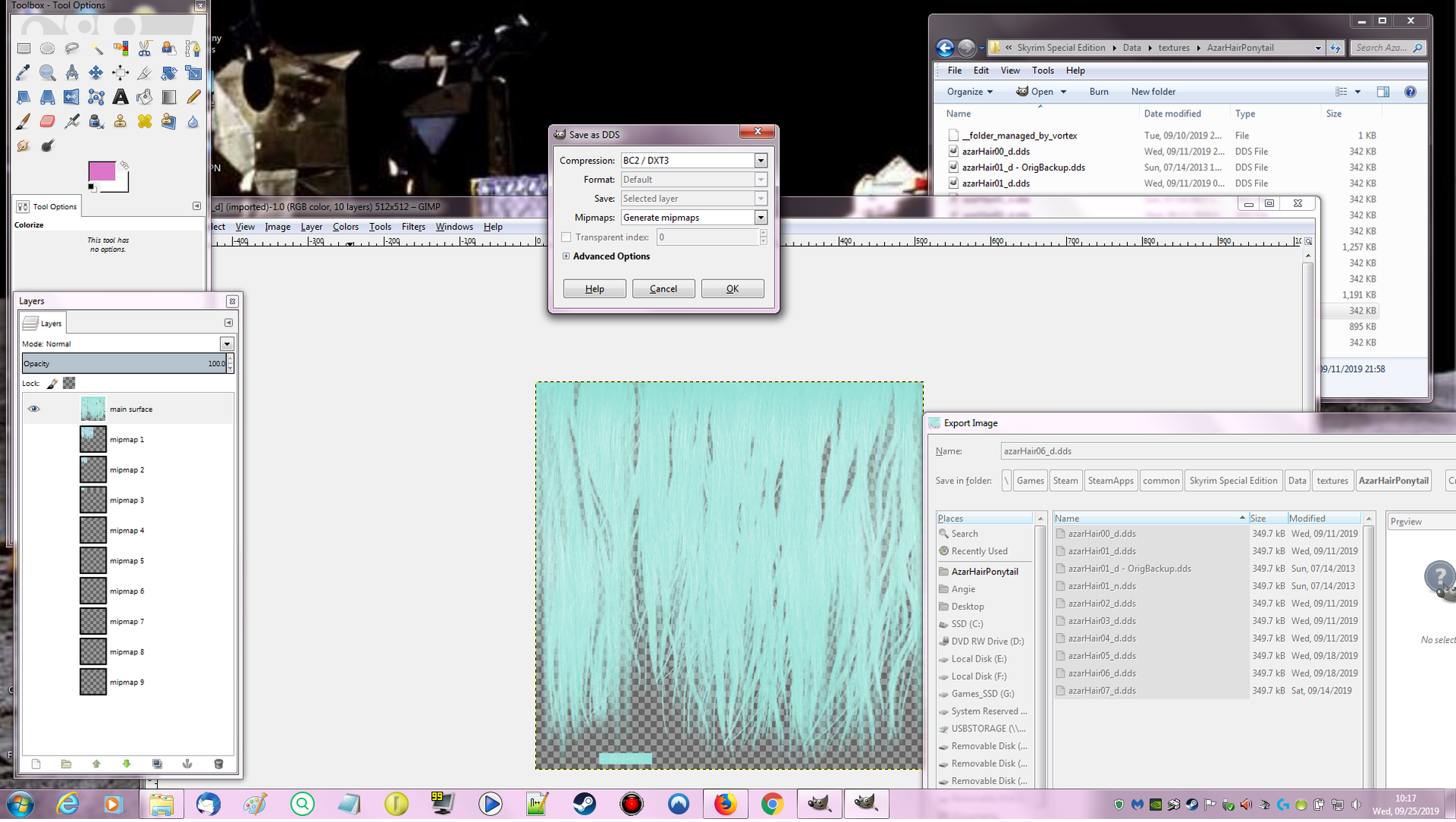Click the textures path button in Export Image
The image size is (1456, 822).
1332,480
